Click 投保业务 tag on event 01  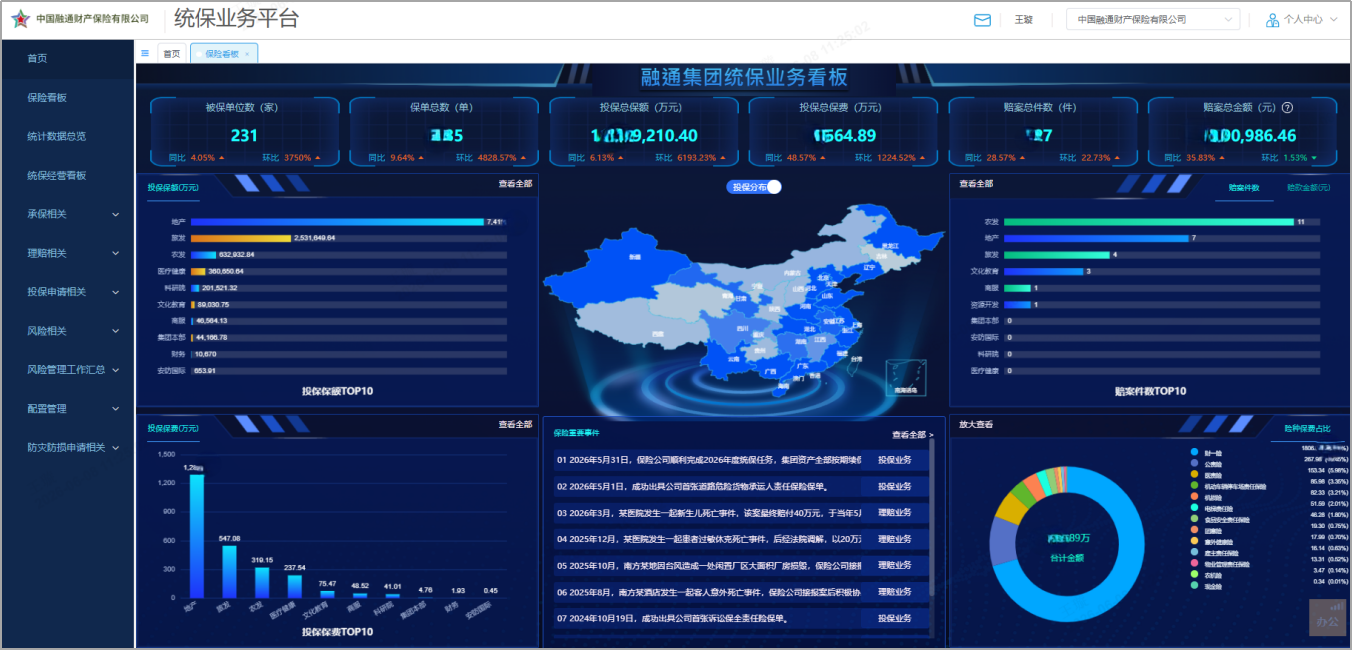[x=895, y=460]
